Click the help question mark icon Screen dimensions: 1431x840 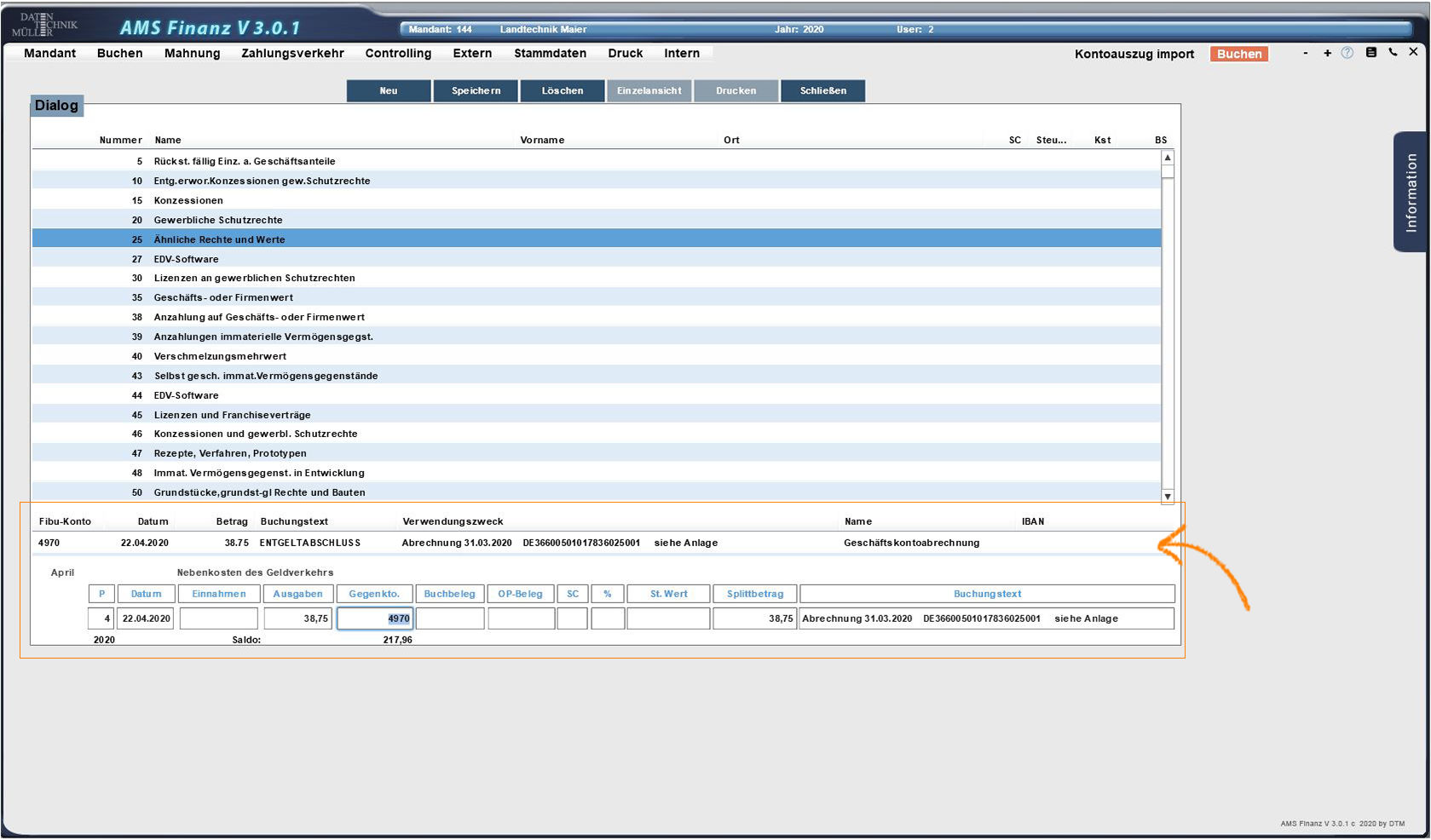(x=1347, y=53)
